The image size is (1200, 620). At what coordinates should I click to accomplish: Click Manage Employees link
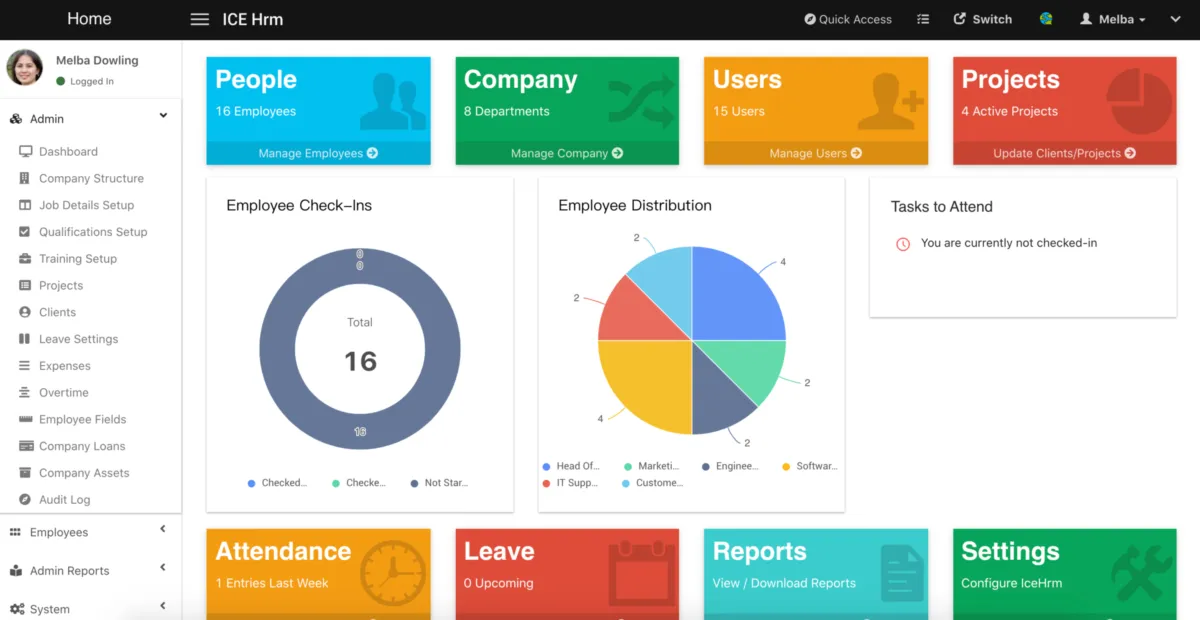318,153
